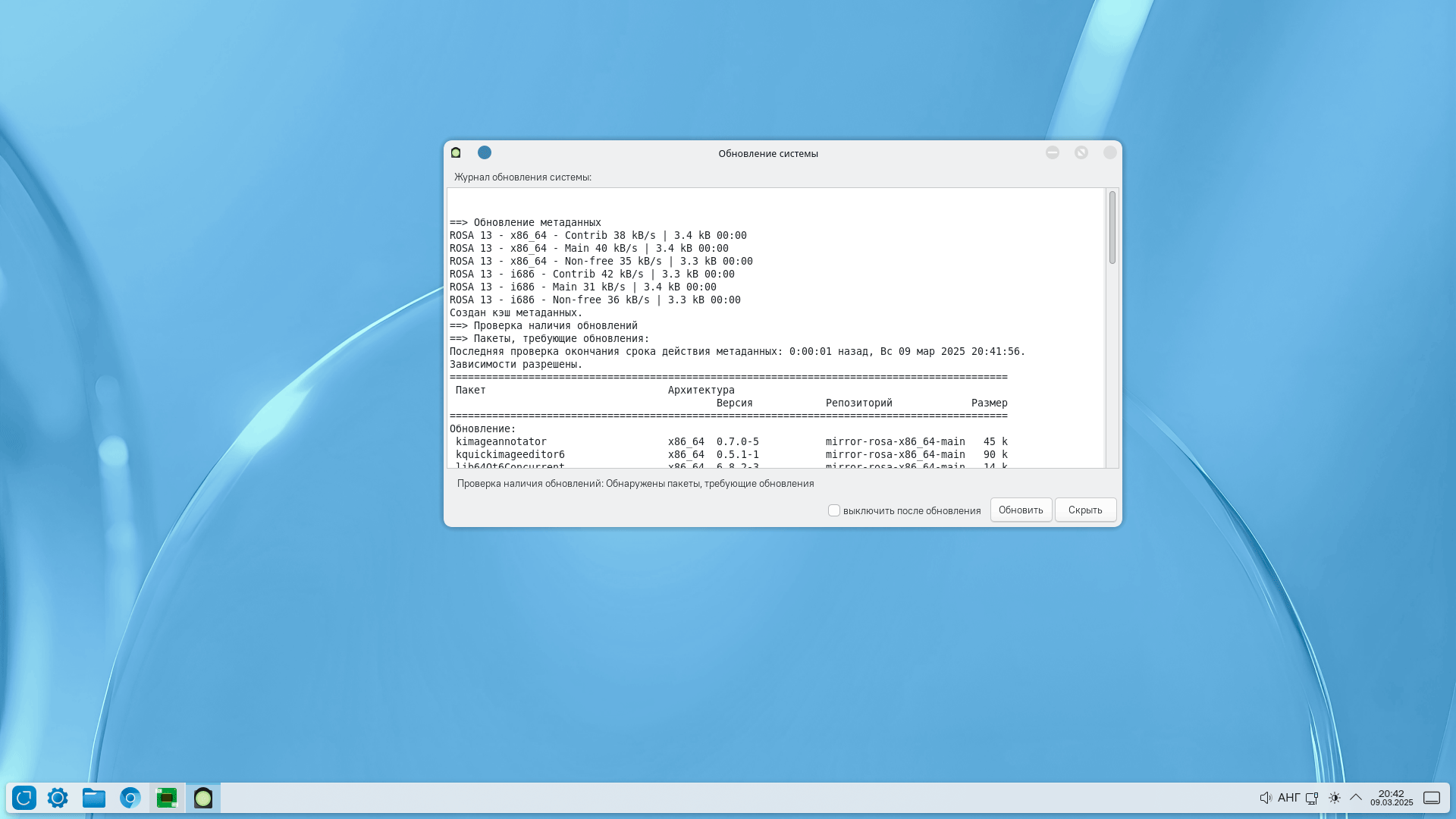Expand hidden system tray icons arrow

(1356, 798)
